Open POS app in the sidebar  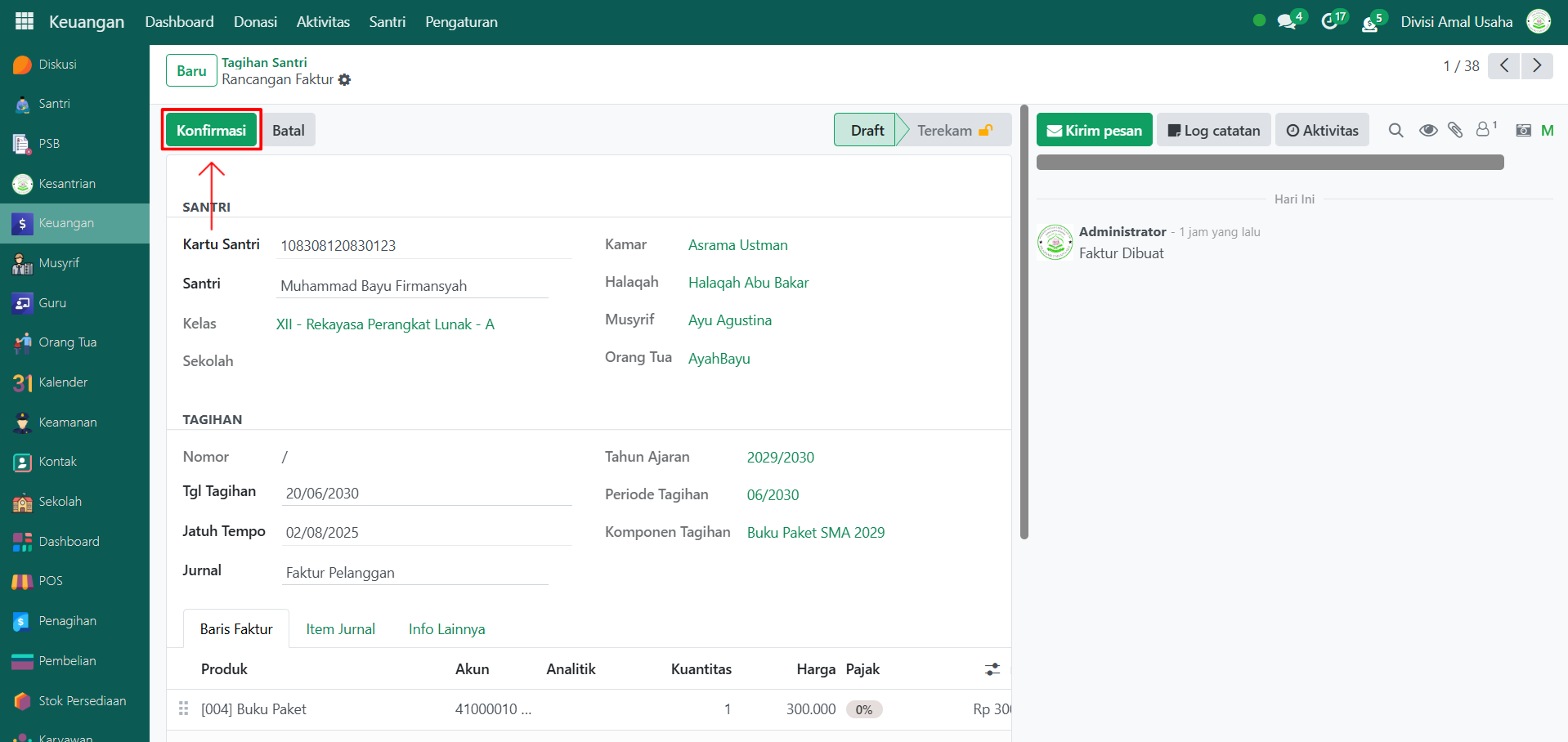point(50,581)
